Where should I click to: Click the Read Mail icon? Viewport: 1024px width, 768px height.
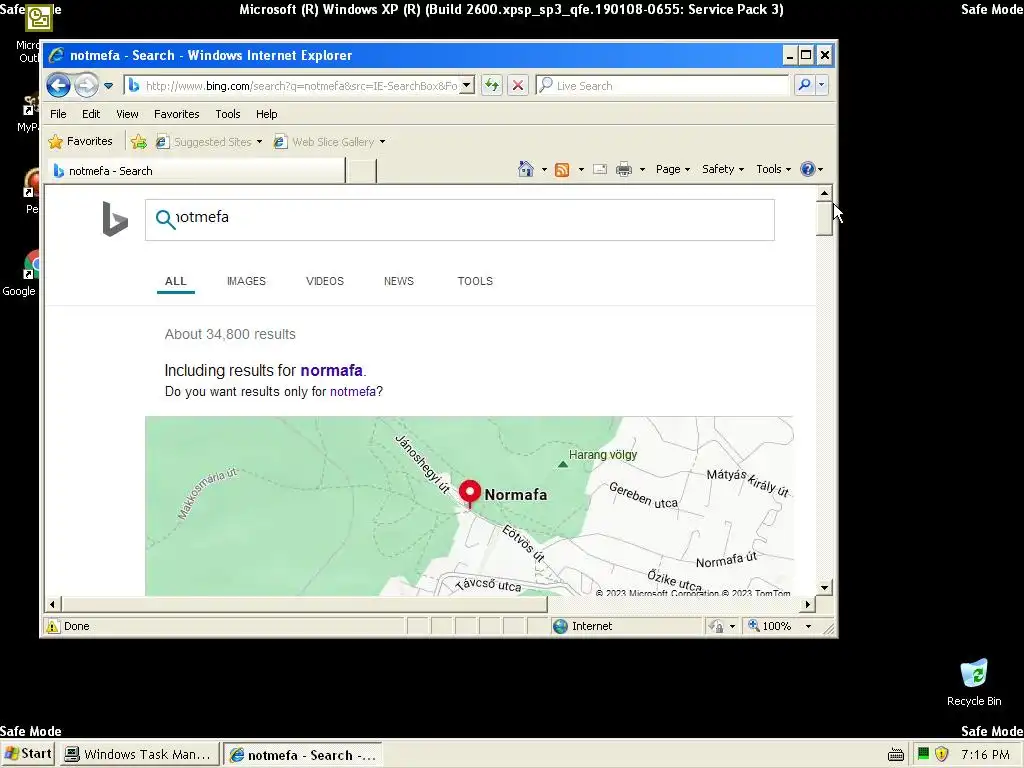(600, 170)
